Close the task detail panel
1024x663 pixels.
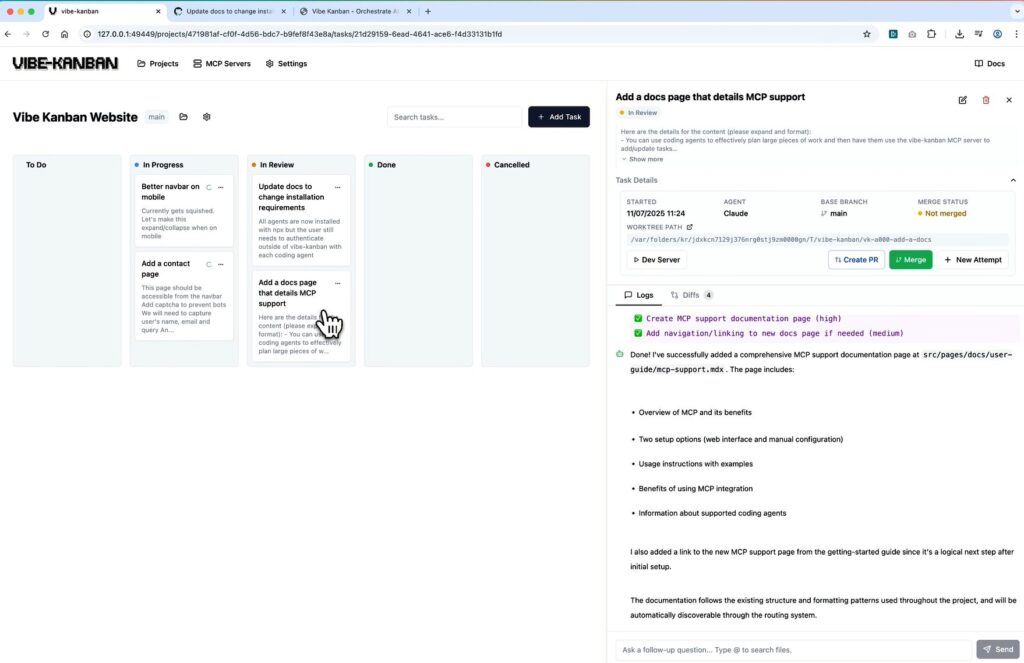click(1009, 100)
